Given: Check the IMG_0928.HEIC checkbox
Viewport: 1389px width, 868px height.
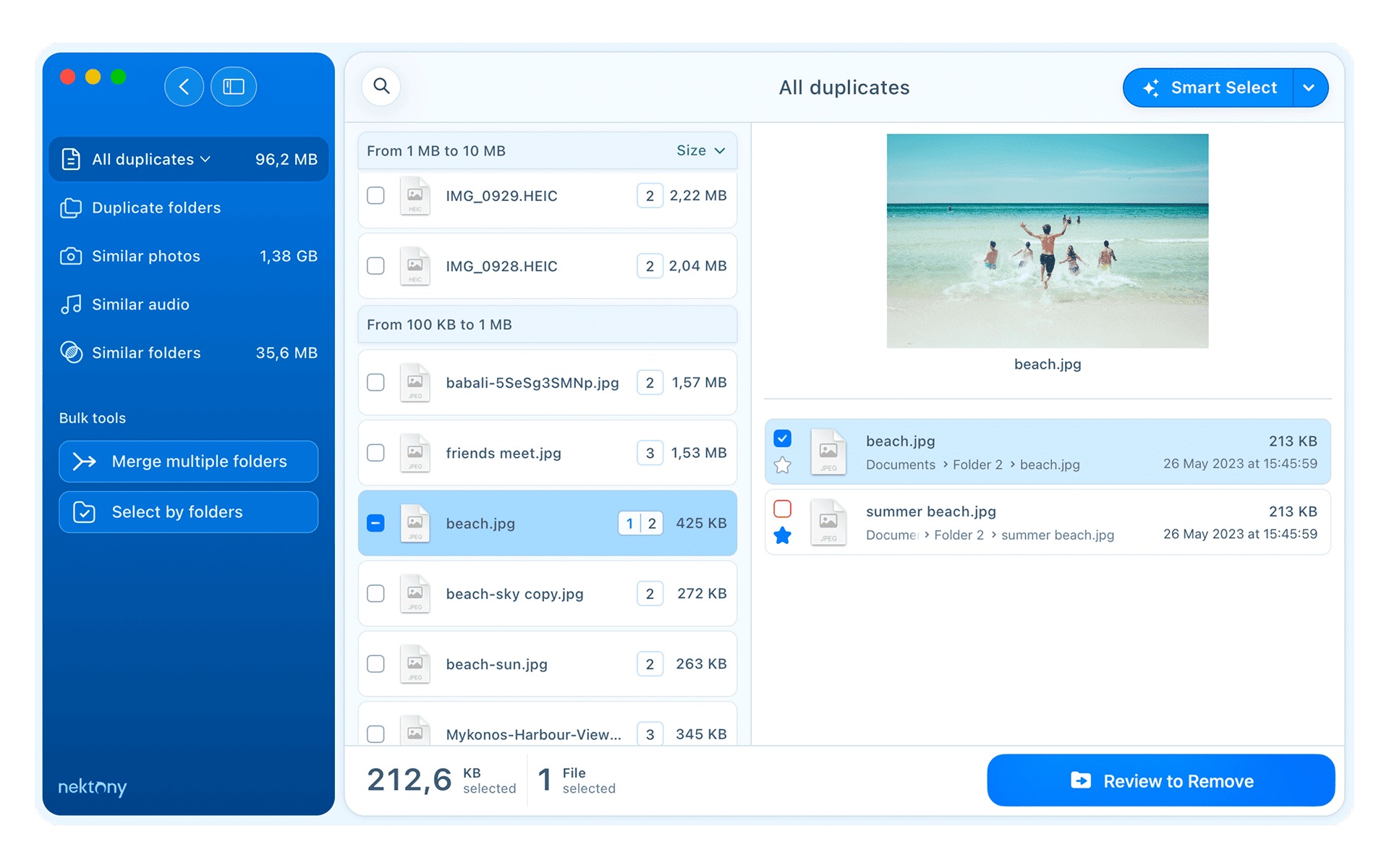Looking at the screenshot, I should click(375, 266).
